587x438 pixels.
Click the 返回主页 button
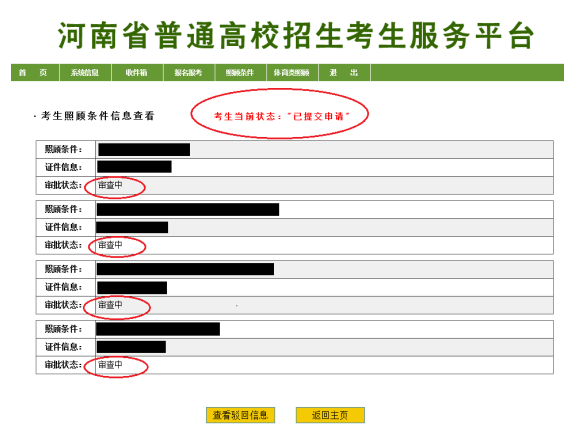pos(330,415)
